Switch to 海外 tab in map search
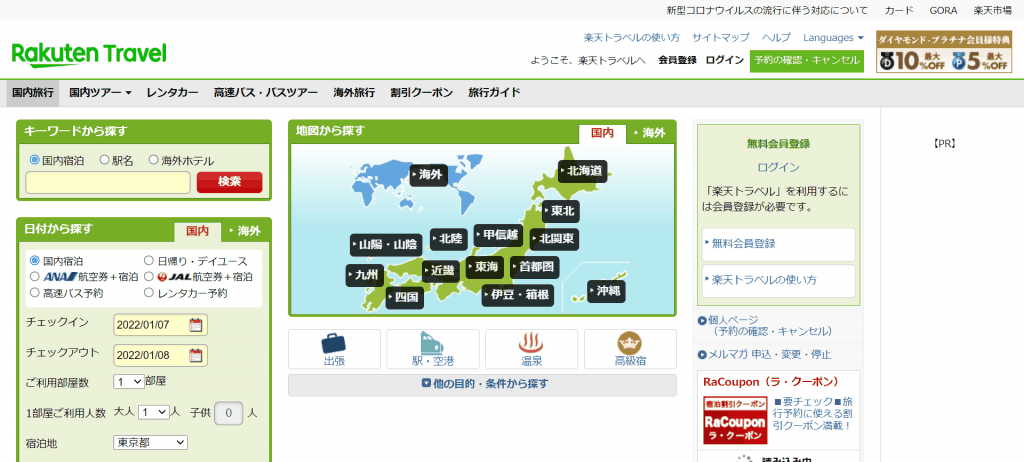The width and height of the screenshot is (1024, 462). click(x=650, y=133)
